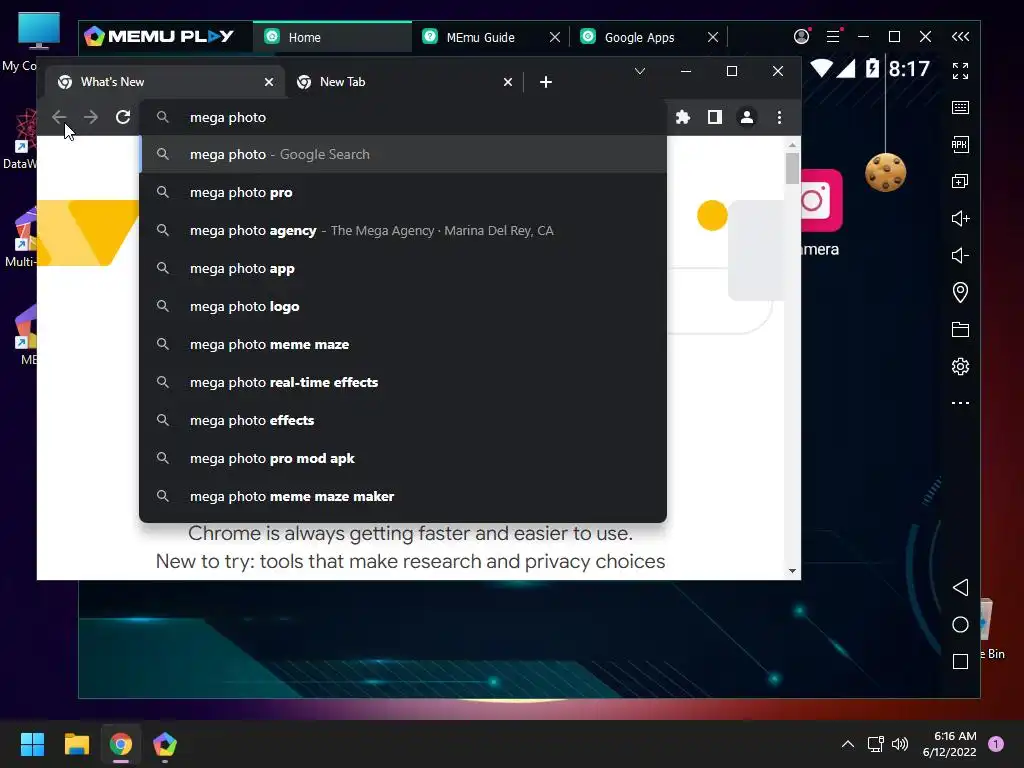Click the MEmu Play taskbar icon
Viewport: 1024px width, 768px height.
pyautogui.click(x=165, y=744)
